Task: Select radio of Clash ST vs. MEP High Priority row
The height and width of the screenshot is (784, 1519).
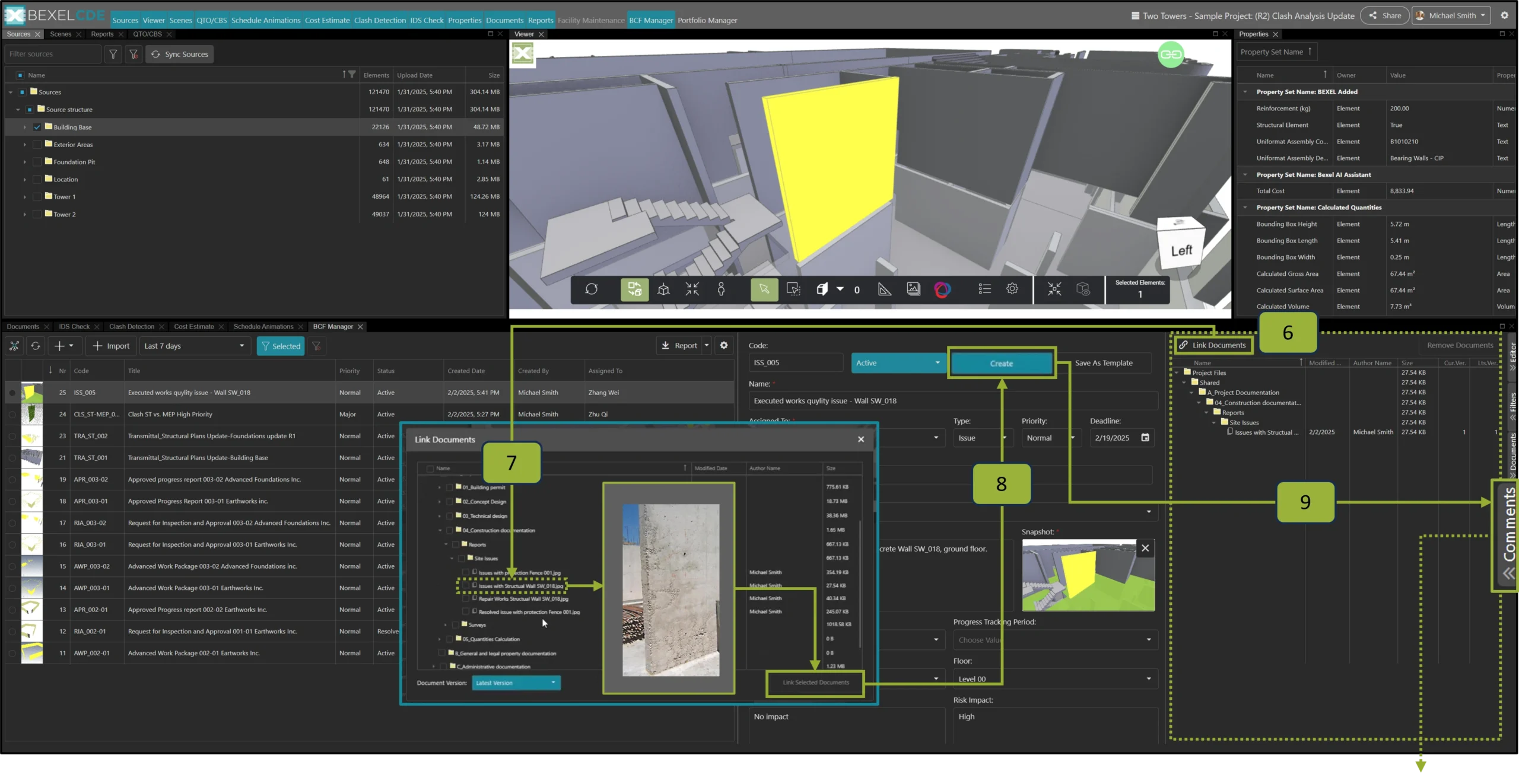Action: point(12,415)
